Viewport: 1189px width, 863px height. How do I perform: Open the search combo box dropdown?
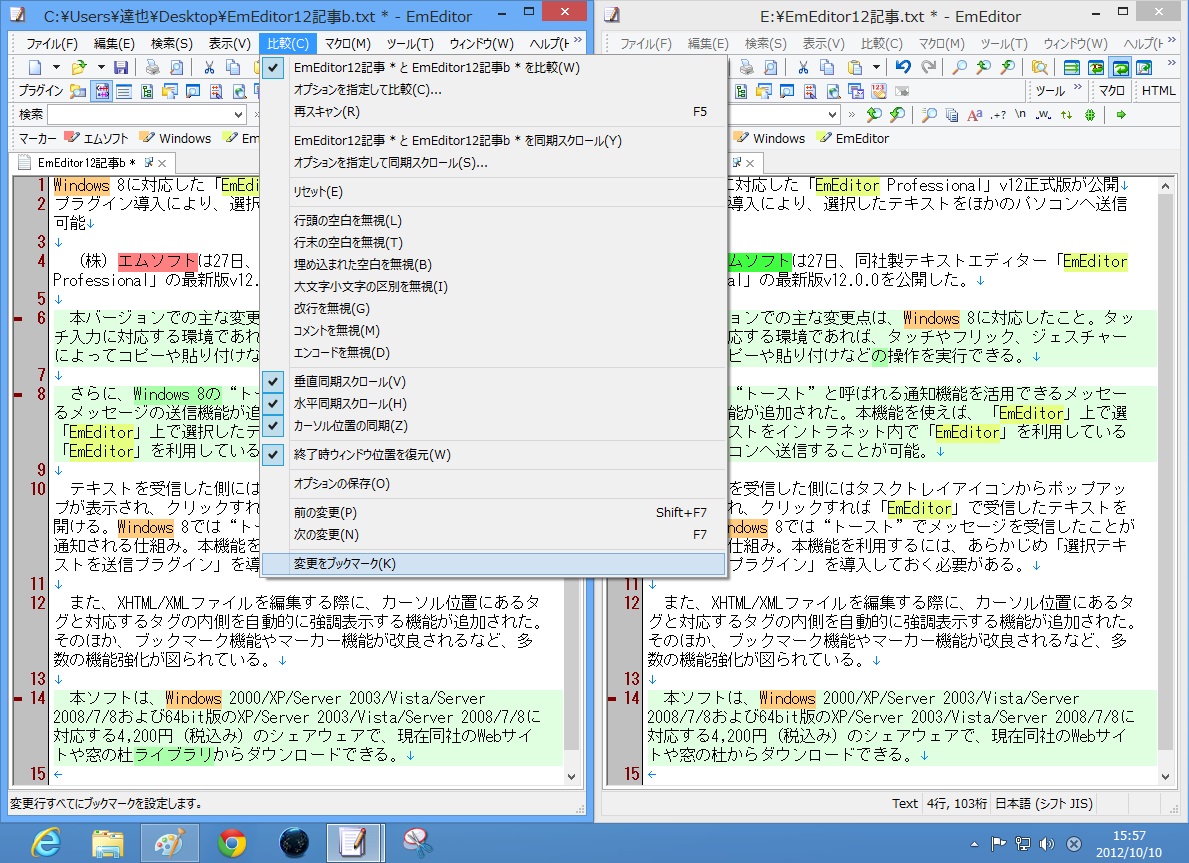pos(237,115)
